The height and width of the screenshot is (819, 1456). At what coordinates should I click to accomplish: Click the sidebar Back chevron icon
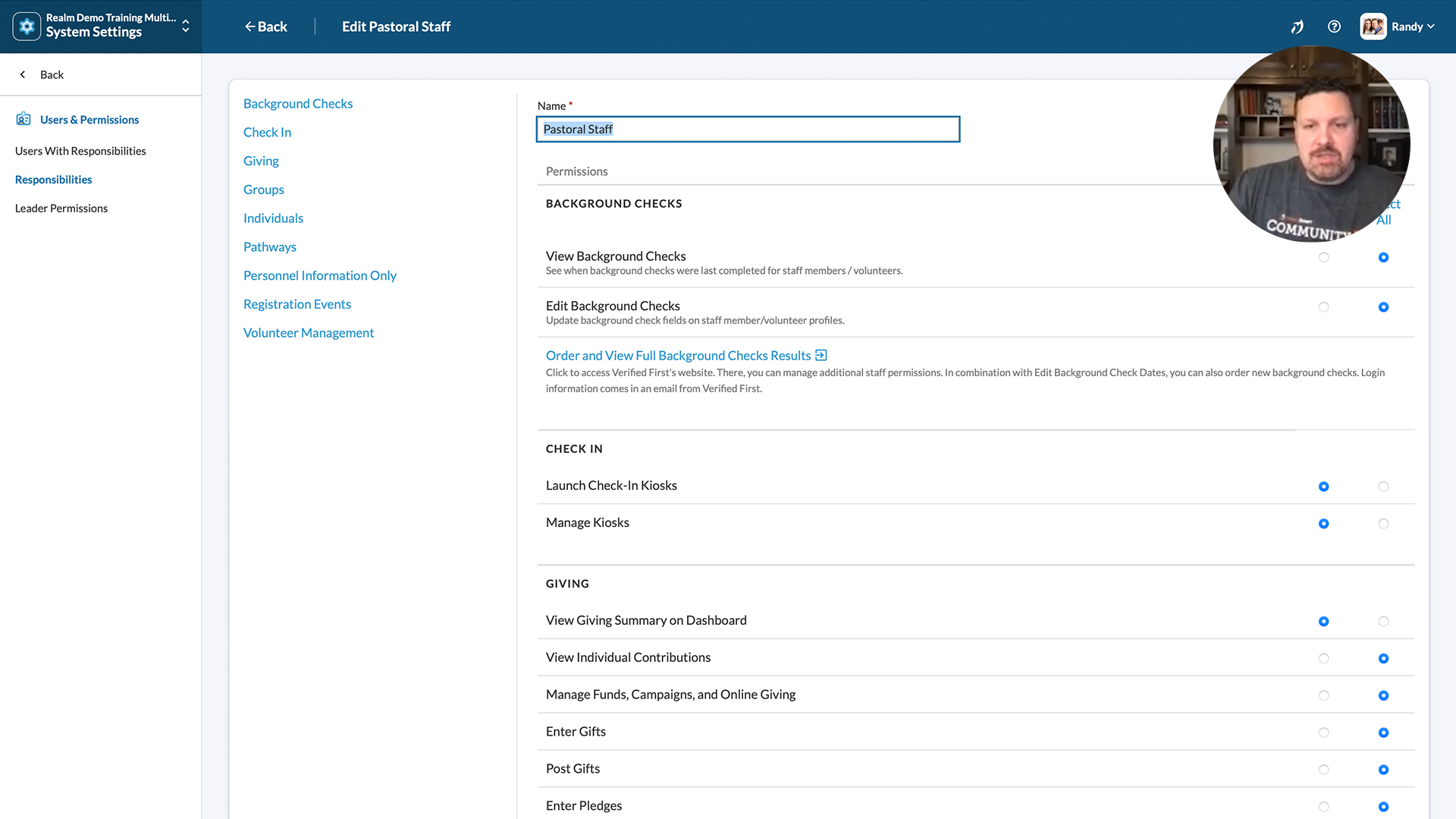click(23, 74)
